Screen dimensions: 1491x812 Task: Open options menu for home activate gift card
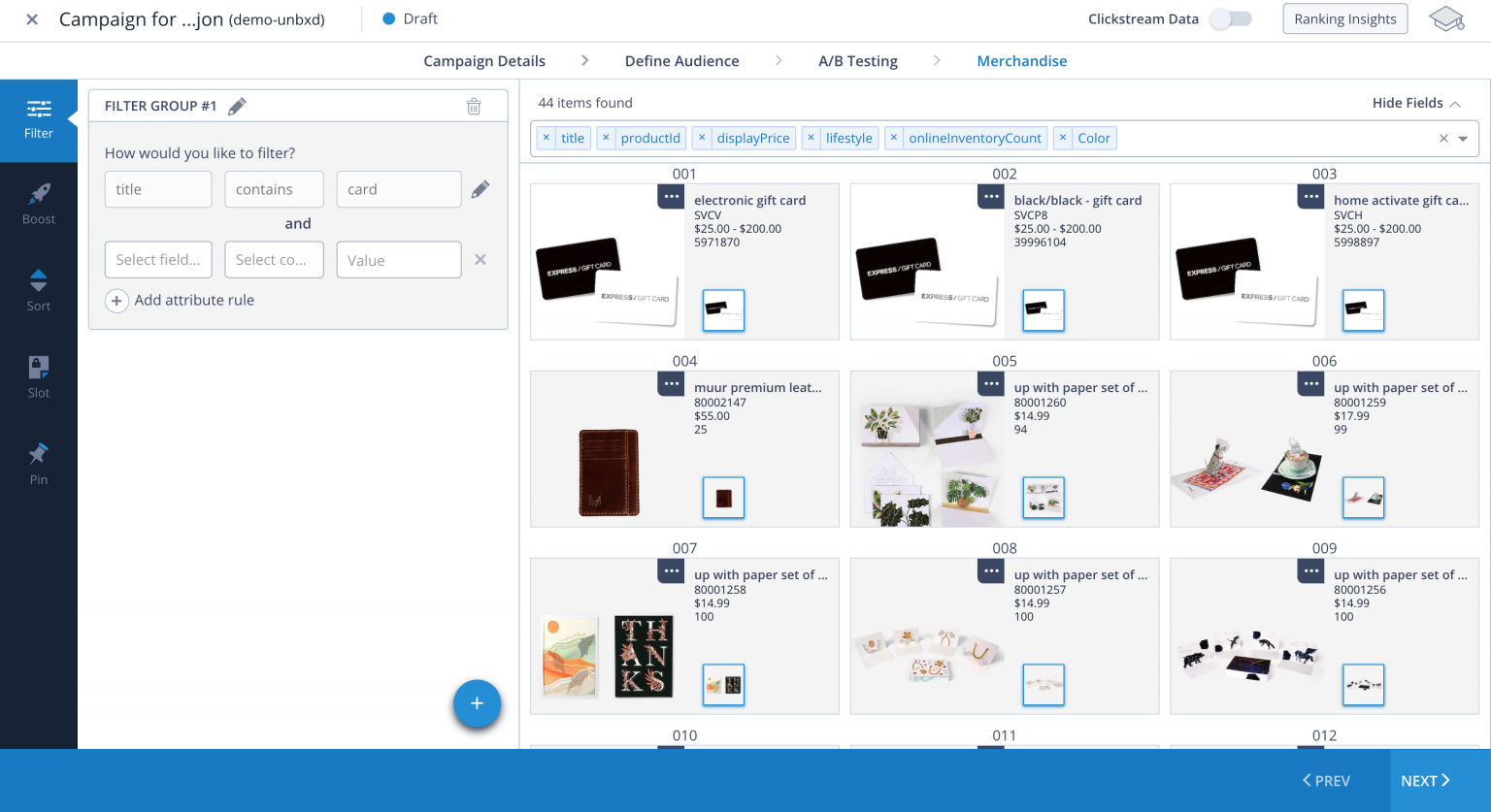tap(1311, 196)
